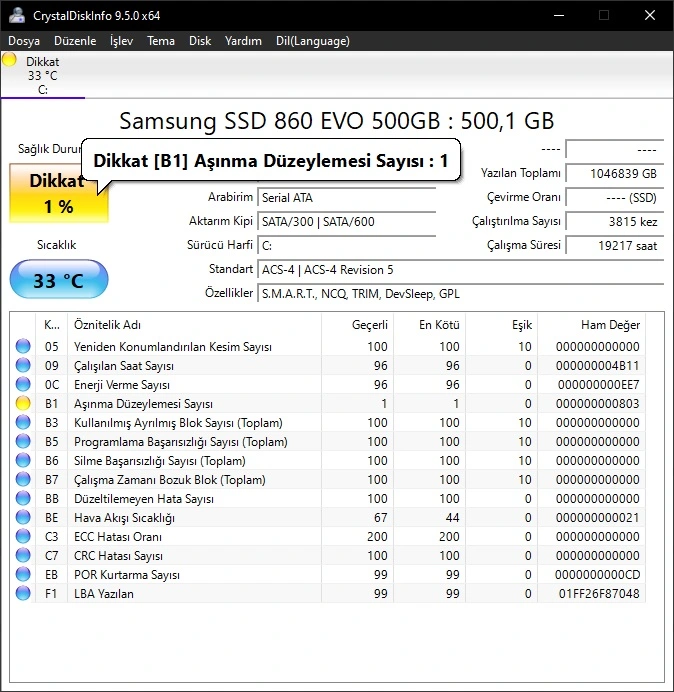The image size is (674, 692).
Task: Select the Enerji Verme Sayısı row
Action: pos(329,384)
